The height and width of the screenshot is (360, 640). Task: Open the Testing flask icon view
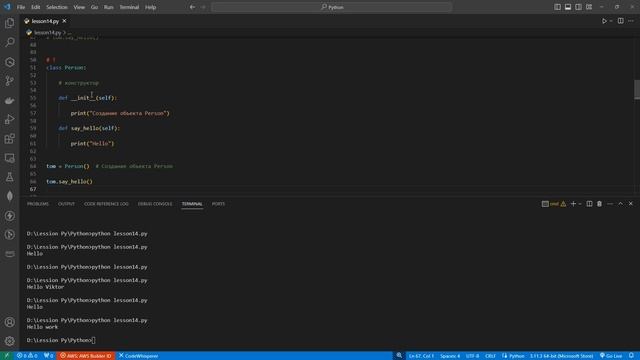click(x=9, y=177)
